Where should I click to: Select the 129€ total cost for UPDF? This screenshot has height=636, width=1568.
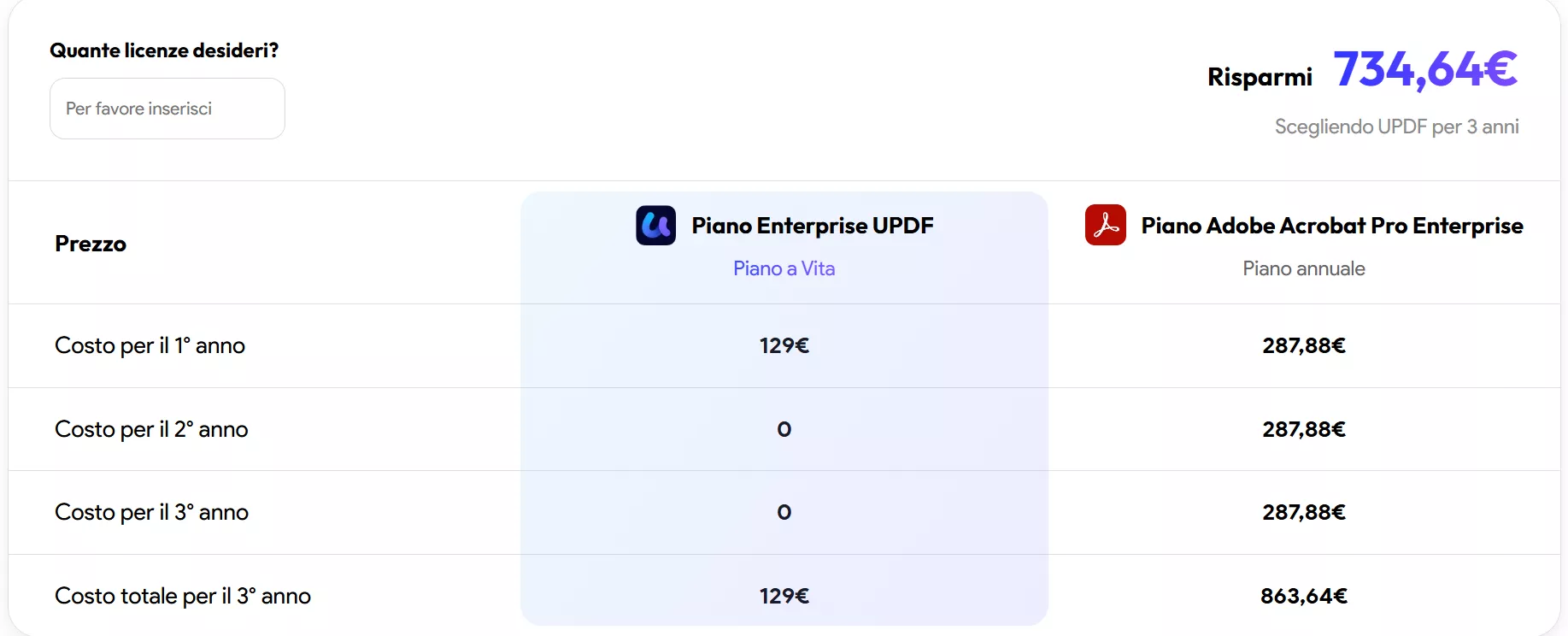click(x=783, y=596)
